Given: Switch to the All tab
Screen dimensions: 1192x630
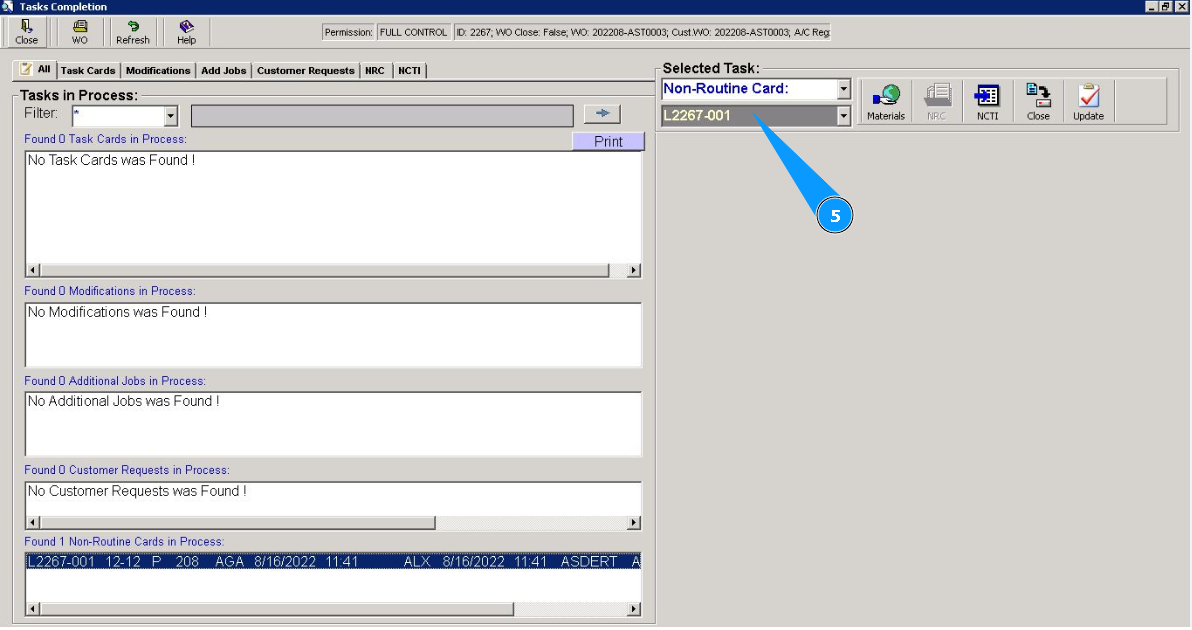Looking at the screenshot, I should click(35, 69).
